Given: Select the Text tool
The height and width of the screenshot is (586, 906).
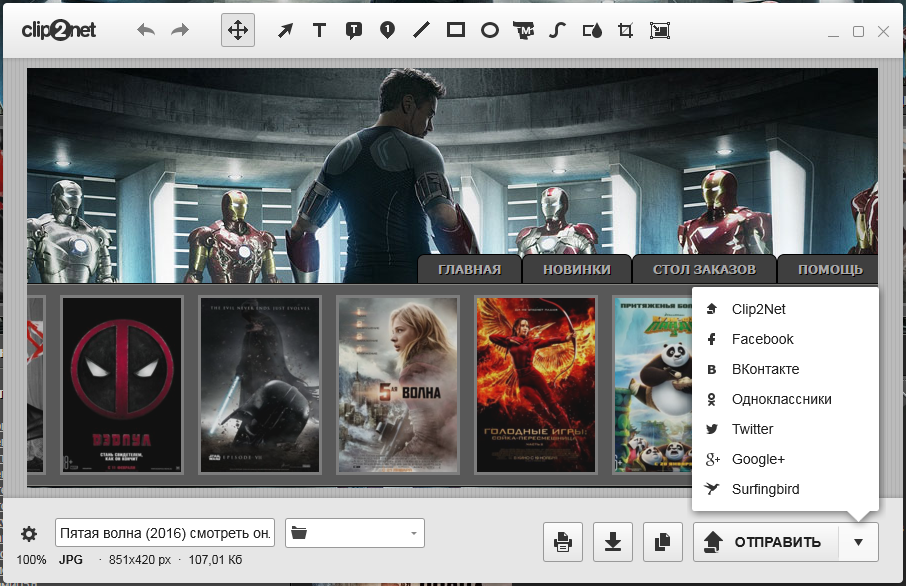Looking at the screenshot, I should pyautogui.click(x=319, y=30).
